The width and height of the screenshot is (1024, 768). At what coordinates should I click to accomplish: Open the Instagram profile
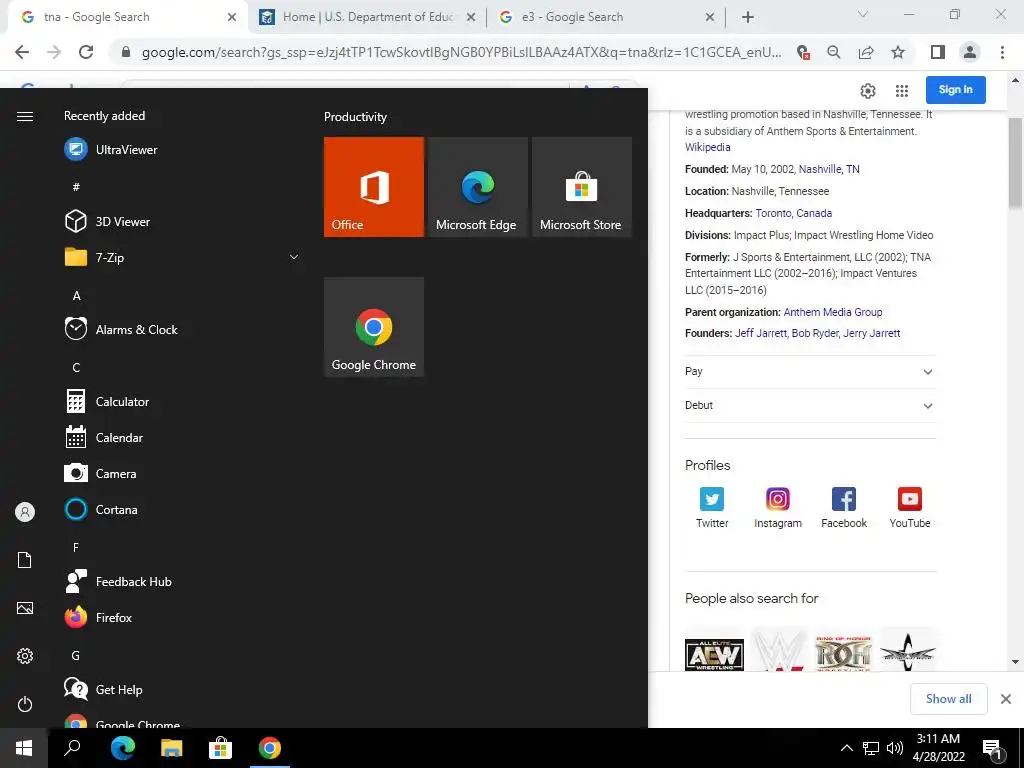[x=778, y=507]
